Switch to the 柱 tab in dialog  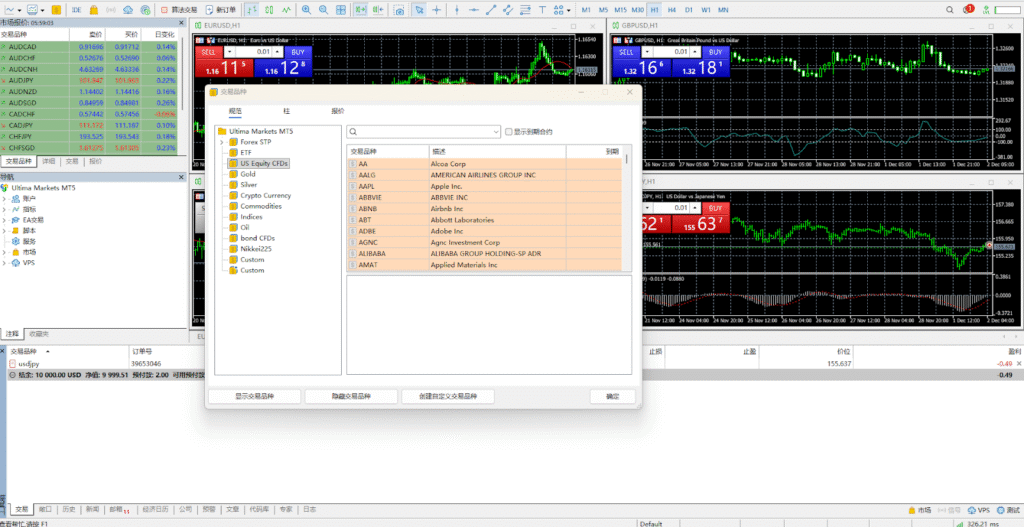(286, 110)
